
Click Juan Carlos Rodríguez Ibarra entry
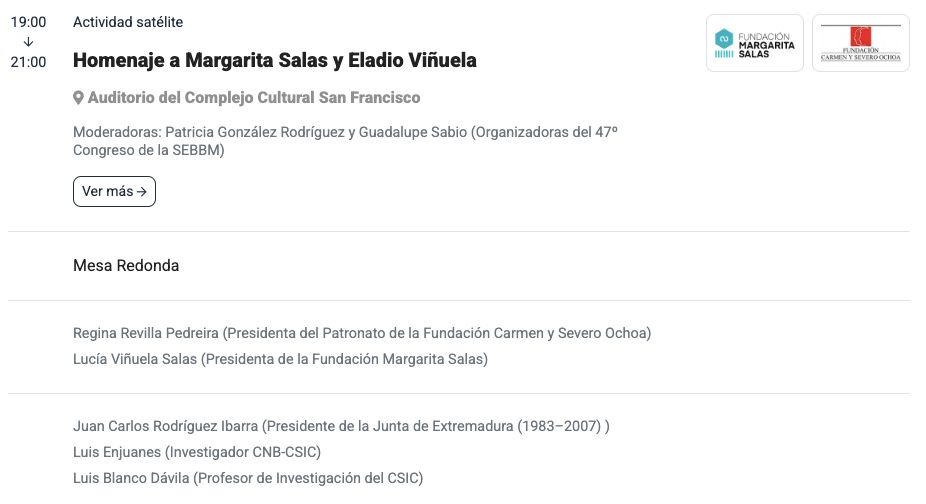pyautogui.click(x=341, y=426)
